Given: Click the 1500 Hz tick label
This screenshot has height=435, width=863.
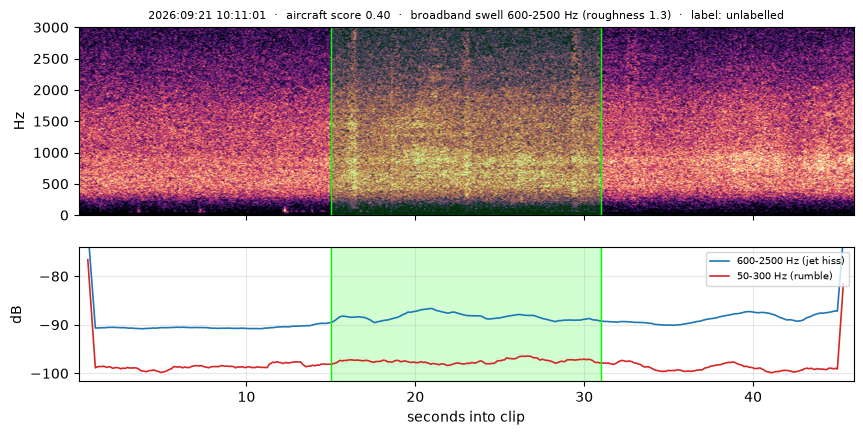Looking at the screenshot, I should pyautogui.click(x=52, y=122).
